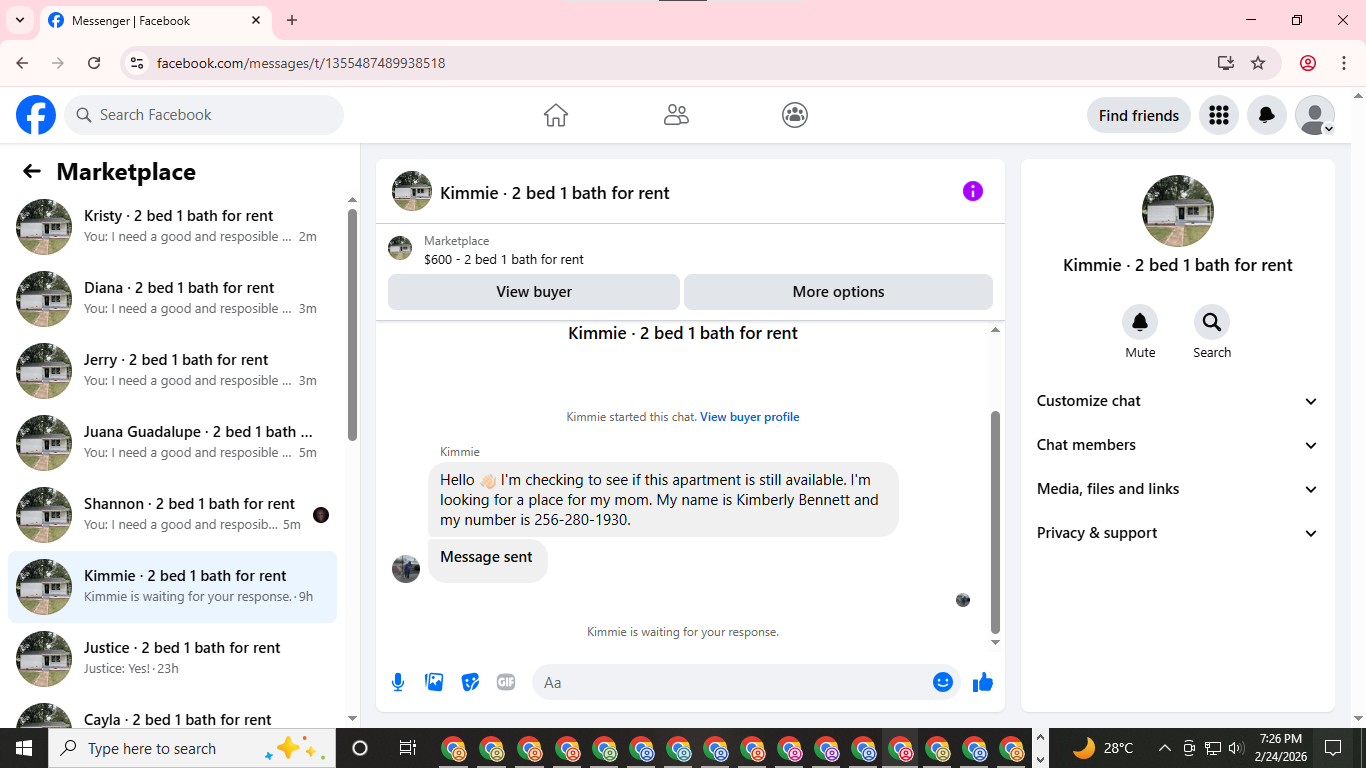1366x768 pixels.
Task: Expand Media, files and links section
Action: [1178, 489]
